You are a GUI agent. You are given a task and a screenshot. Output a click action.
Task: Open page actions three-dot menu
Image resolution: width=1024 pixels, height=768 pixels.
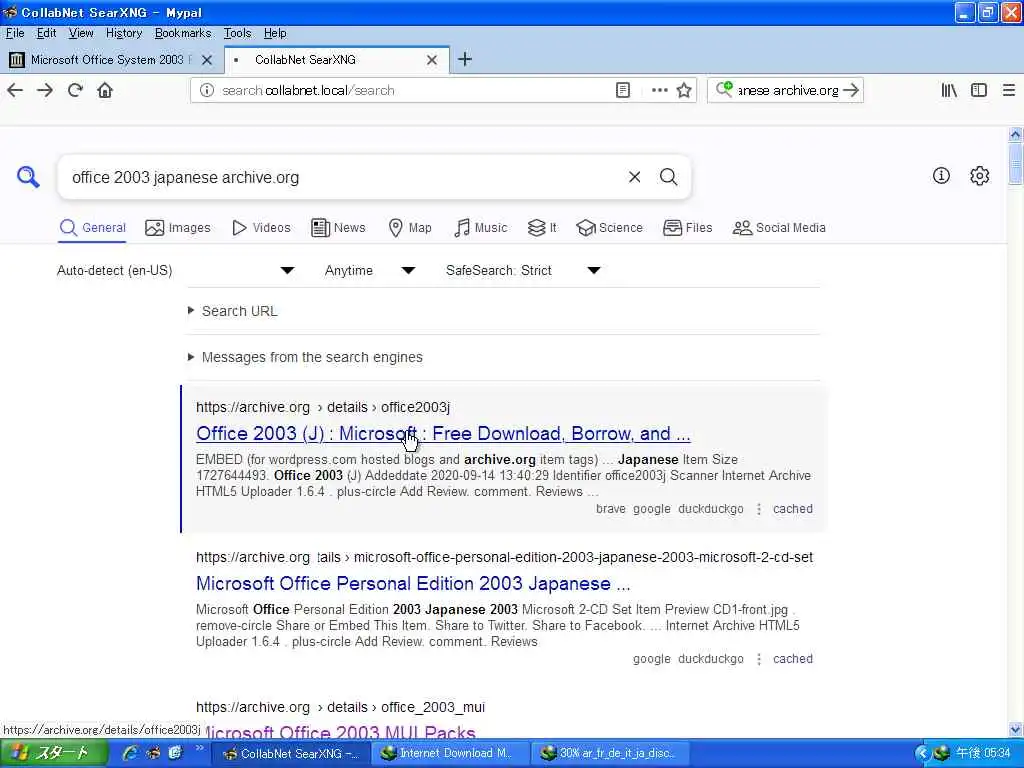660,90
